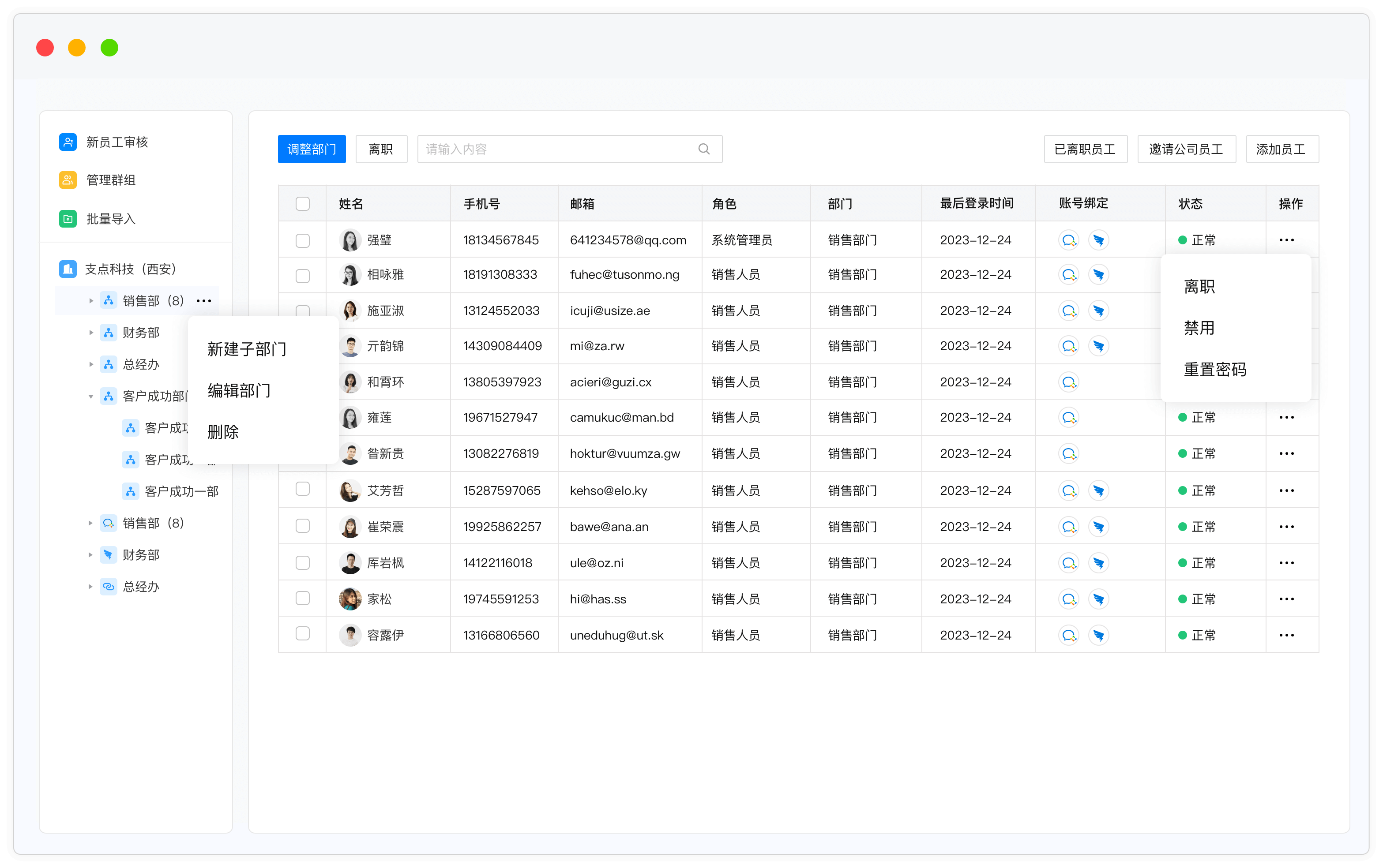Screen dimensions: 1383x868
Task: Choose 重置密码 in the popup menu
Action: click(x=1215, y=369)
